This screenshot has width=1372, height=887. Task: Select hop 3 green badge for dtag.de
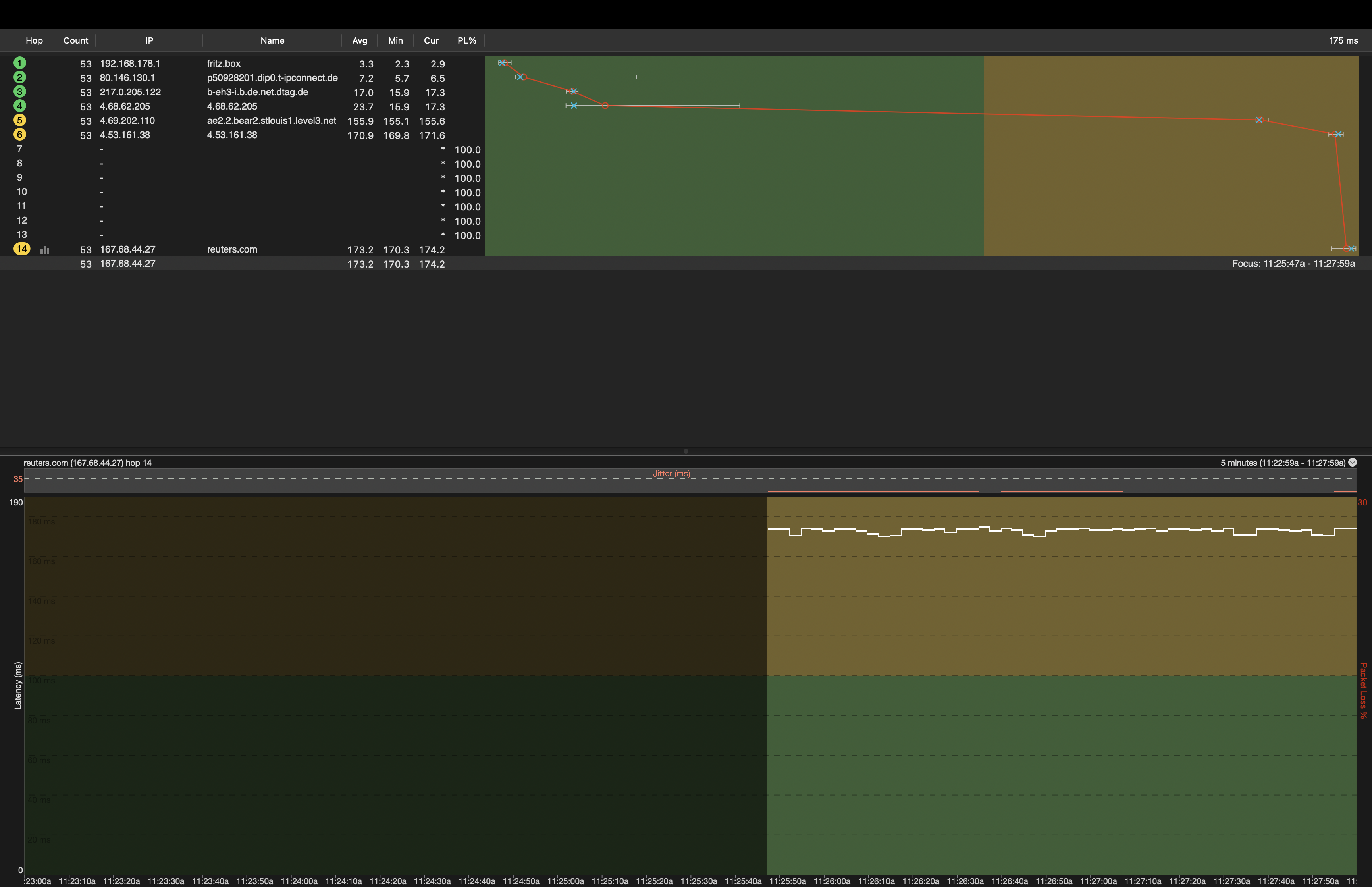point(20,92)
